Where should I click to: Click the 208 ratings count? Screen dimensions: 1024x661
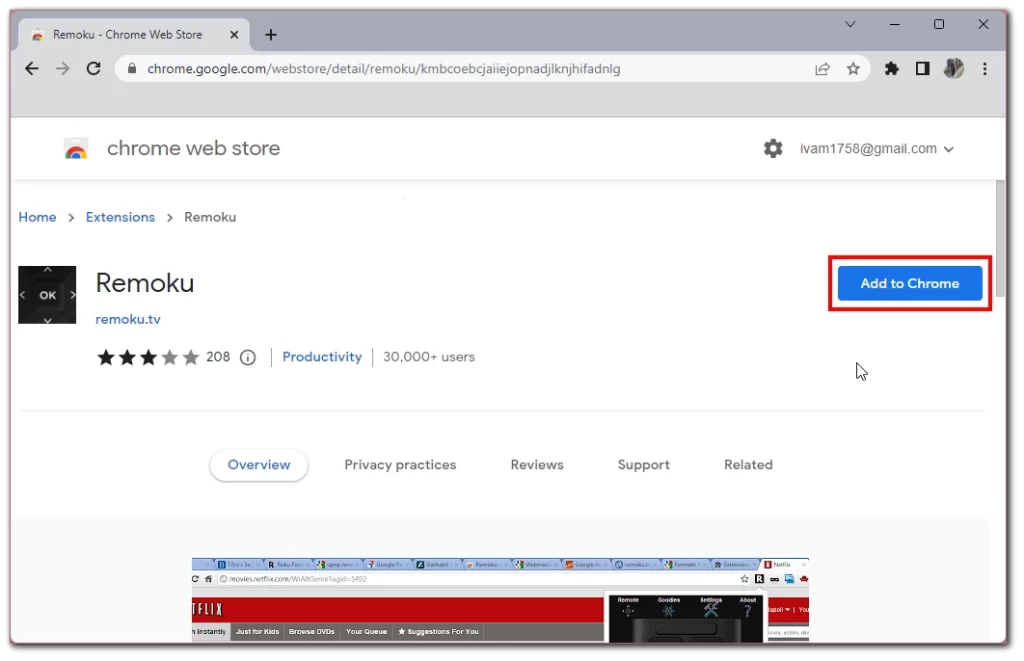[x=218, y=357]
